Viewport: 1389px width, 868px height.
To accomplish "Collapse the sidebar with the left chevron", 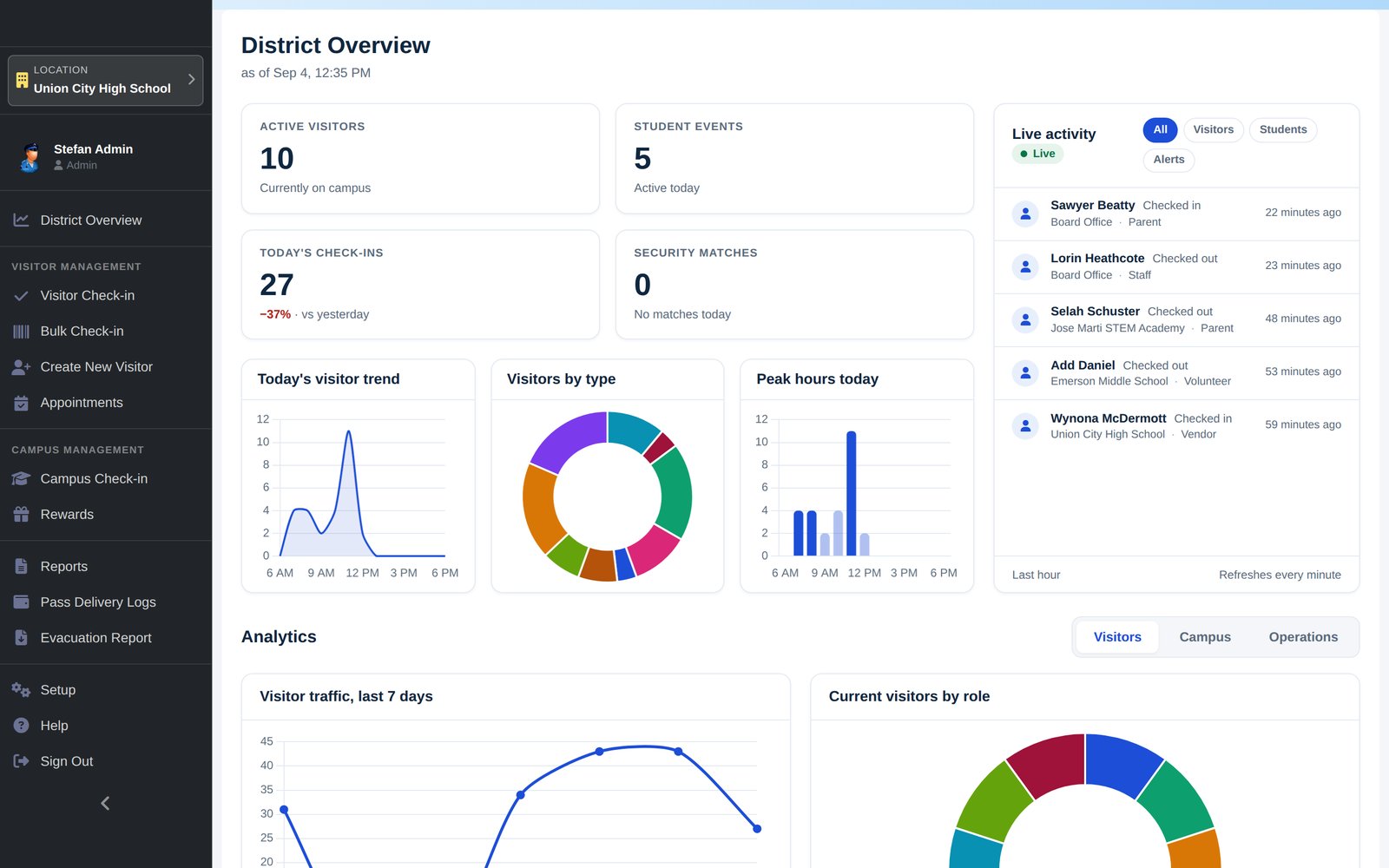I will point(105,804).
